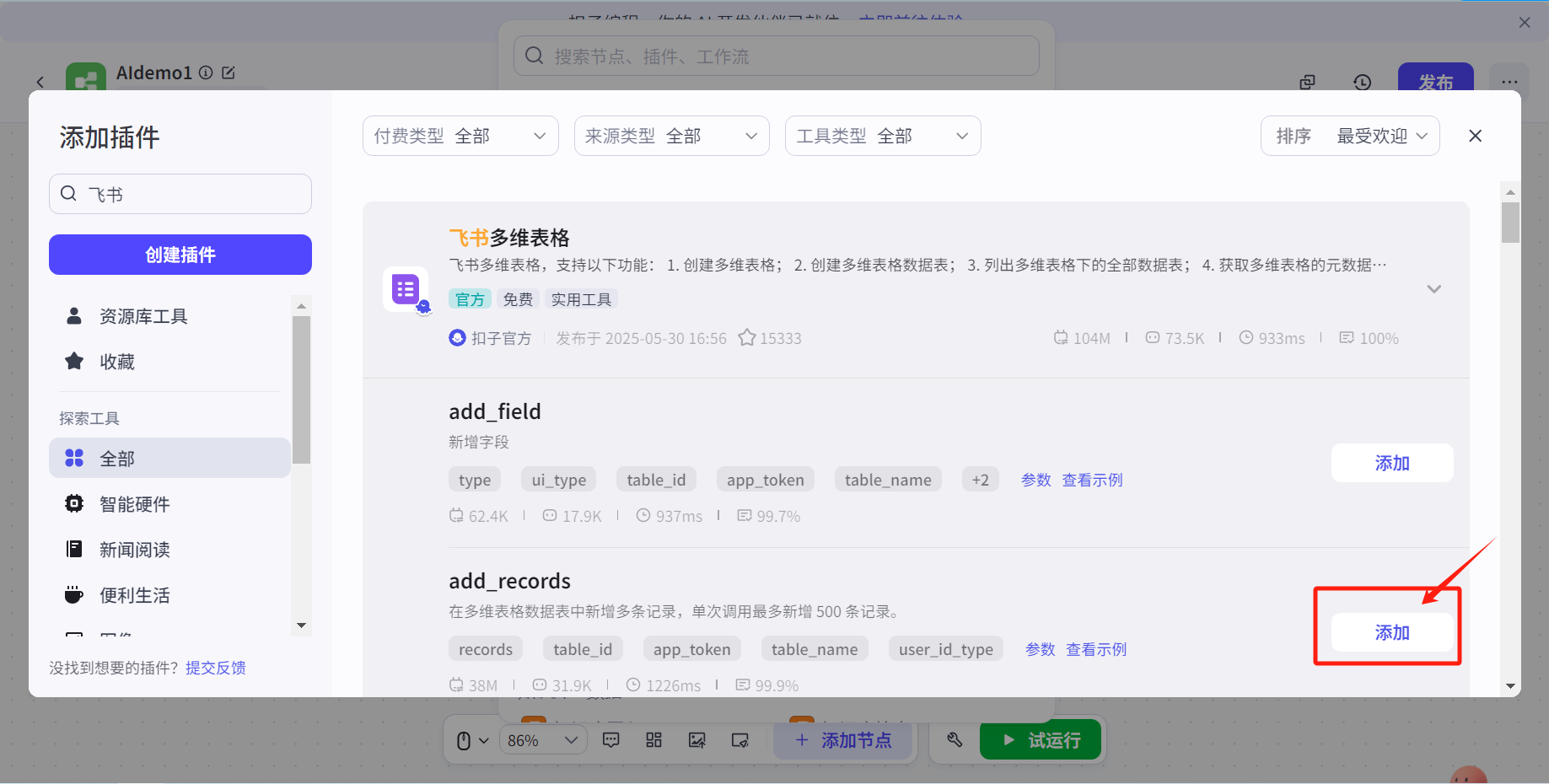Open the three-dots more menu in header
The width and height of the screenshot is (1549, 784).
pyautogui.click(x=1509, y=82)
